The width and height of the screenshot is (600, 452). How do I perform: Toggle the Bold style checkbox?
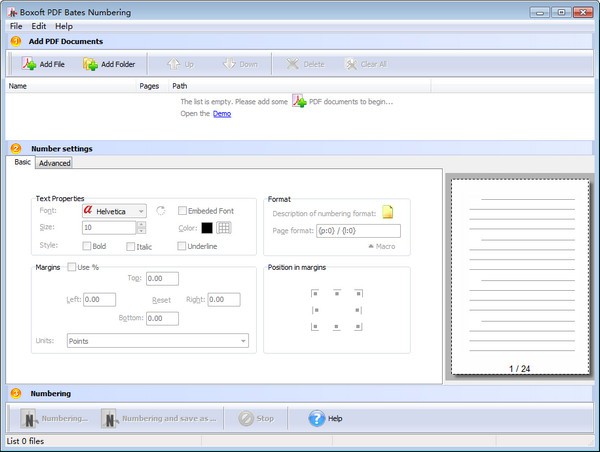tap(87, 246)
